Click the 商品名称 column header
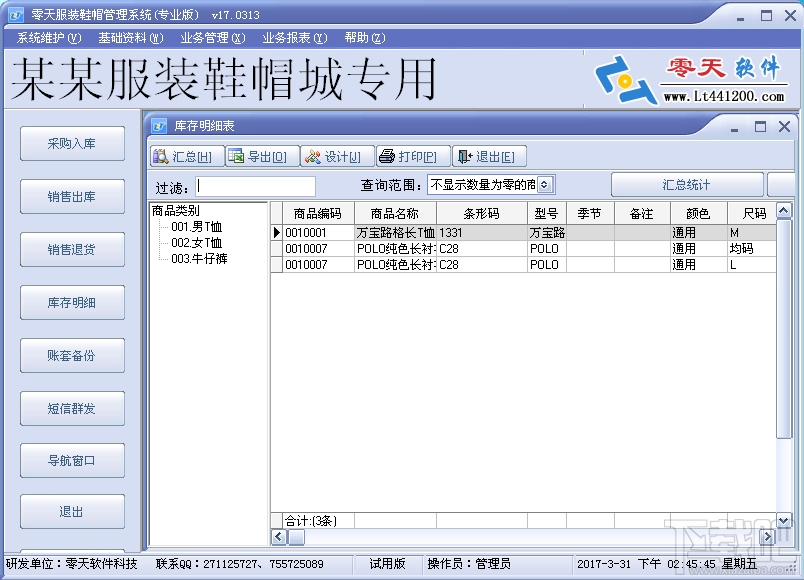The width and height of the screenshot is (804, 580). [395, 213]
